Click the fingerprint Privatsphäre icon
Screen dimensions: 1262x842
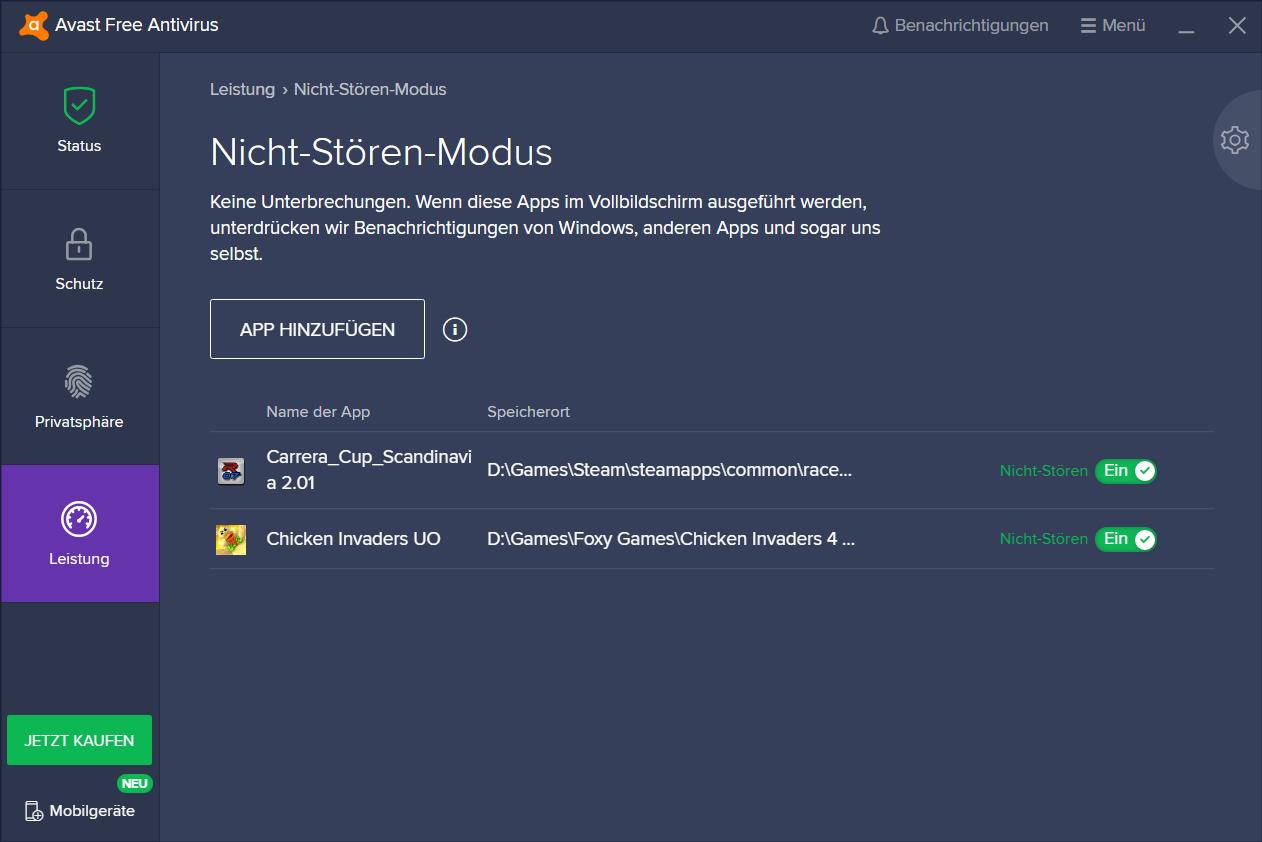point(79,381)
